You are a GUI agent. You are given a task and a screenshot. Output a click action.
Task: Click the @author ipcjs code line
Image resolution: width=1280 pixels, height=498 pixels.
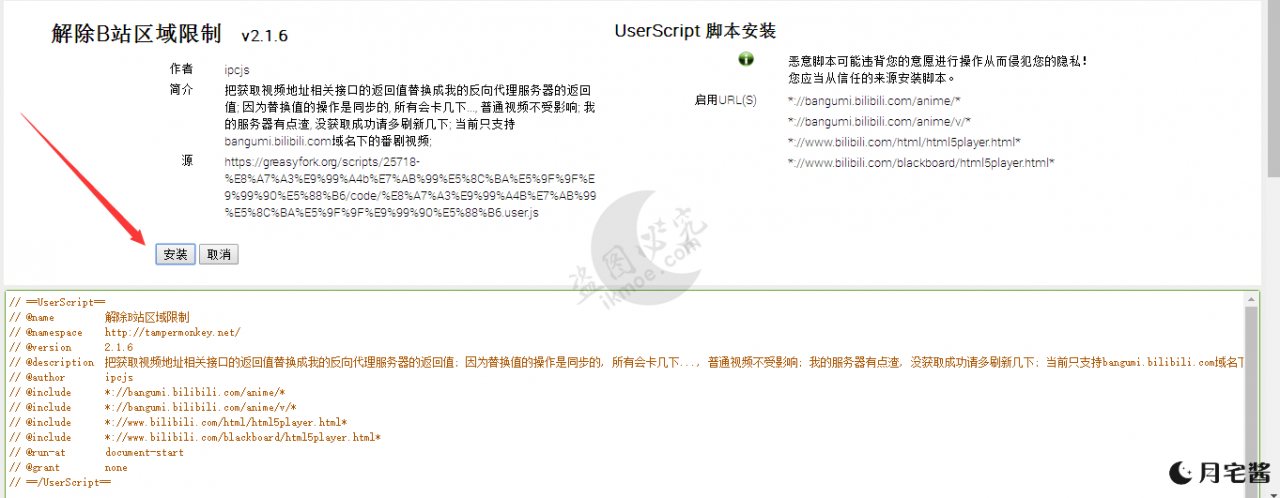pos(71,378)
